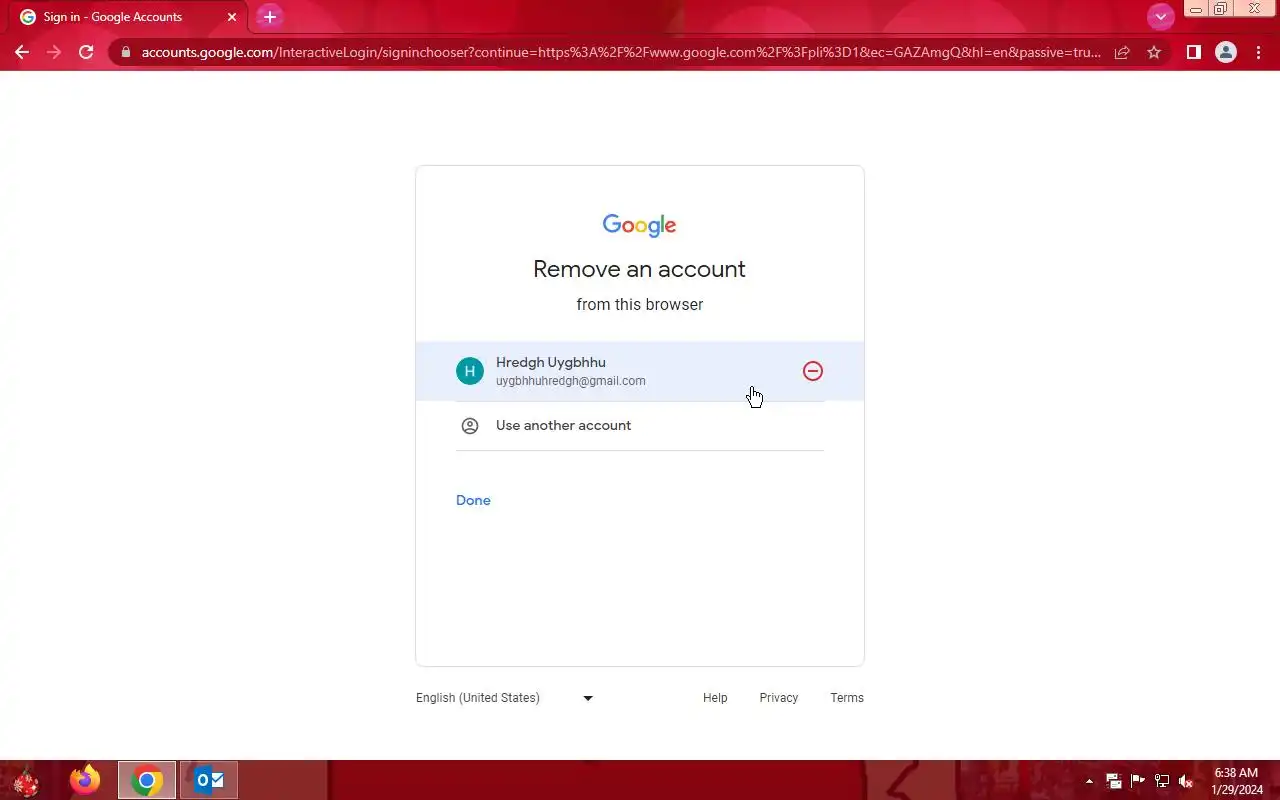Click the Action Center flag tray icon
Screen dimensions: 1280x800
(x=1138, y=781)
